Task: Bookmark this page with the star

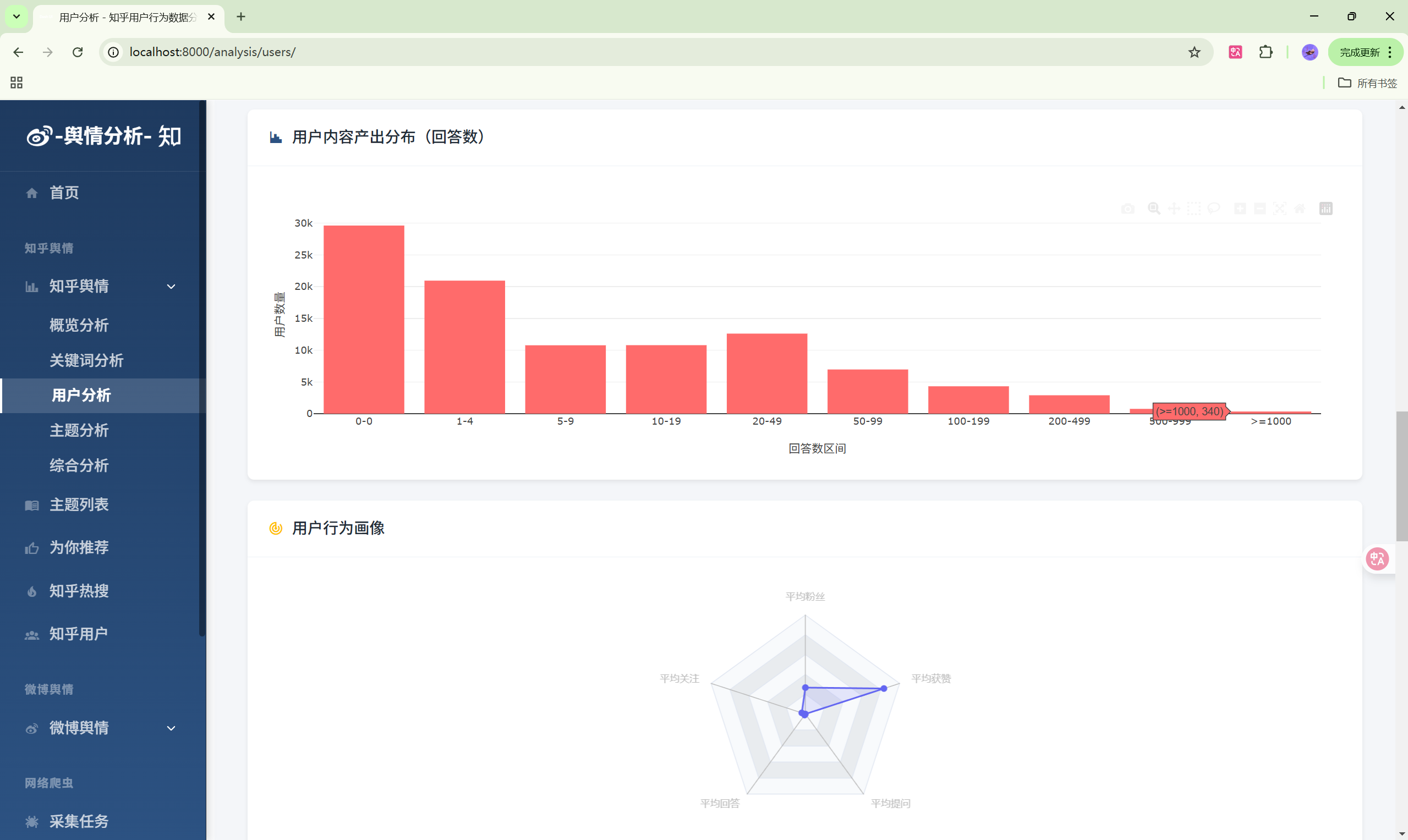Action: 1194,52
